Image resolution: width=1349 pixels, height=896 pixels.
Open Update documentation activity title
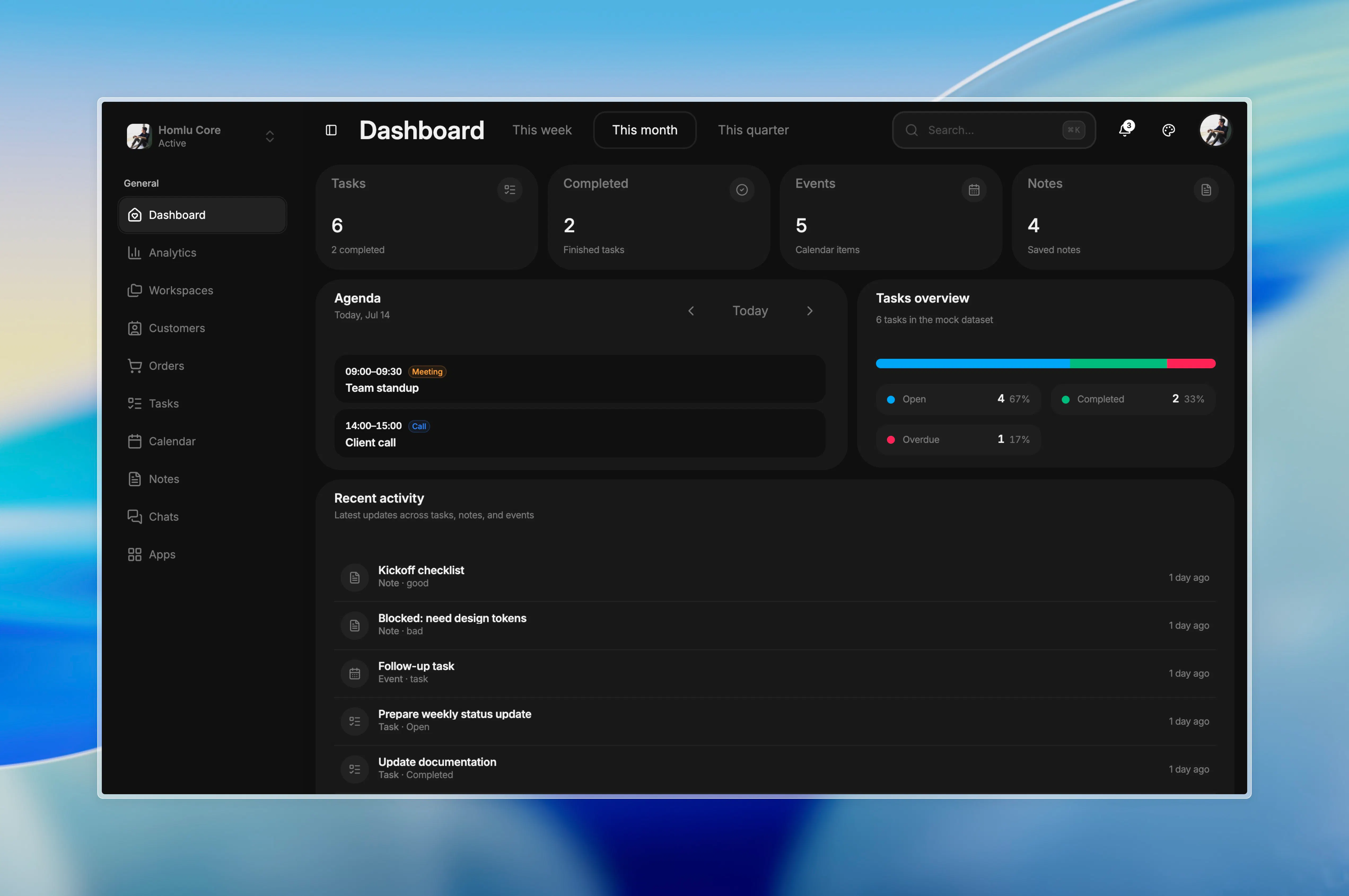click(x=437, y=762)
